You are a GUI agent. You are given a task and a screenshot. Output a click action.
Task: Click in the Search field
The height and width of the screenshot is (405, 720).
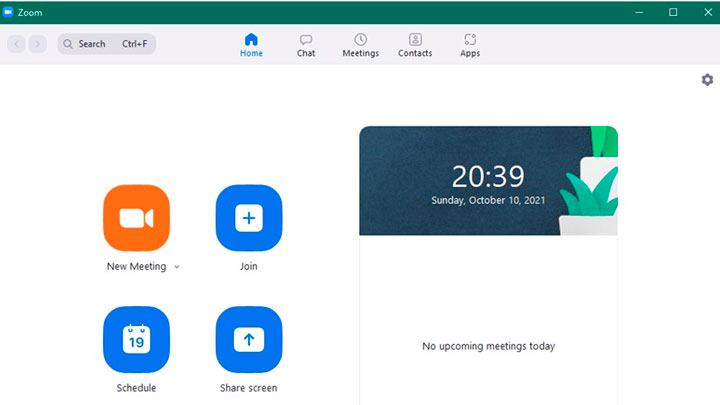coord(107,44)
